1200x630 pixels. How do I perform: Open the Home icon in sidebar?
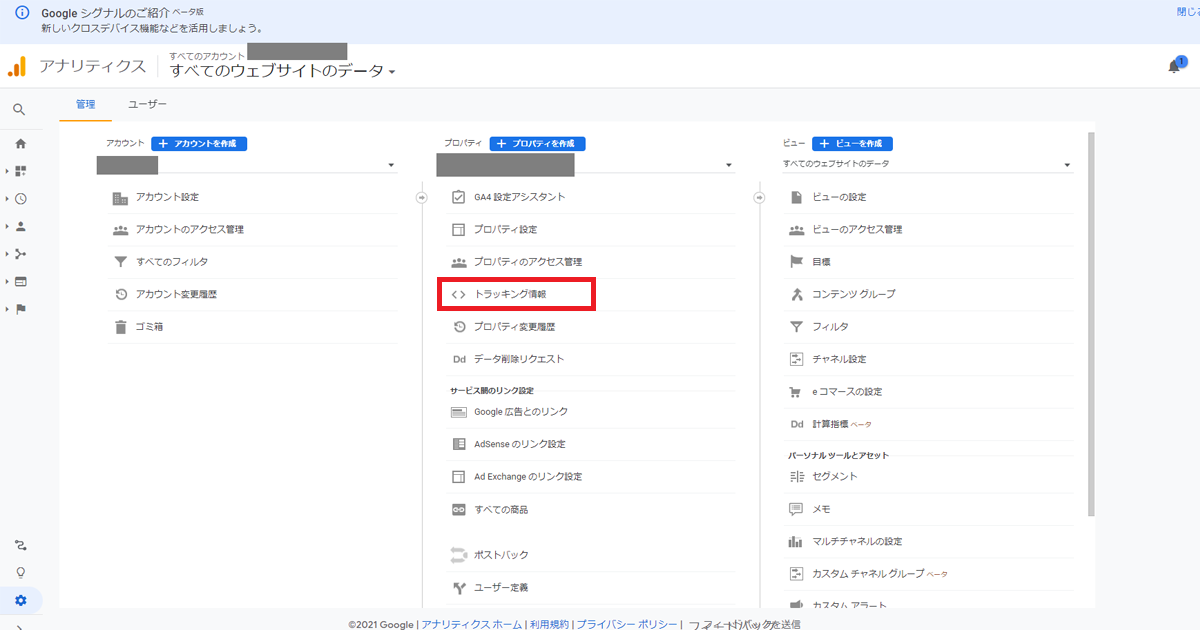20,144
